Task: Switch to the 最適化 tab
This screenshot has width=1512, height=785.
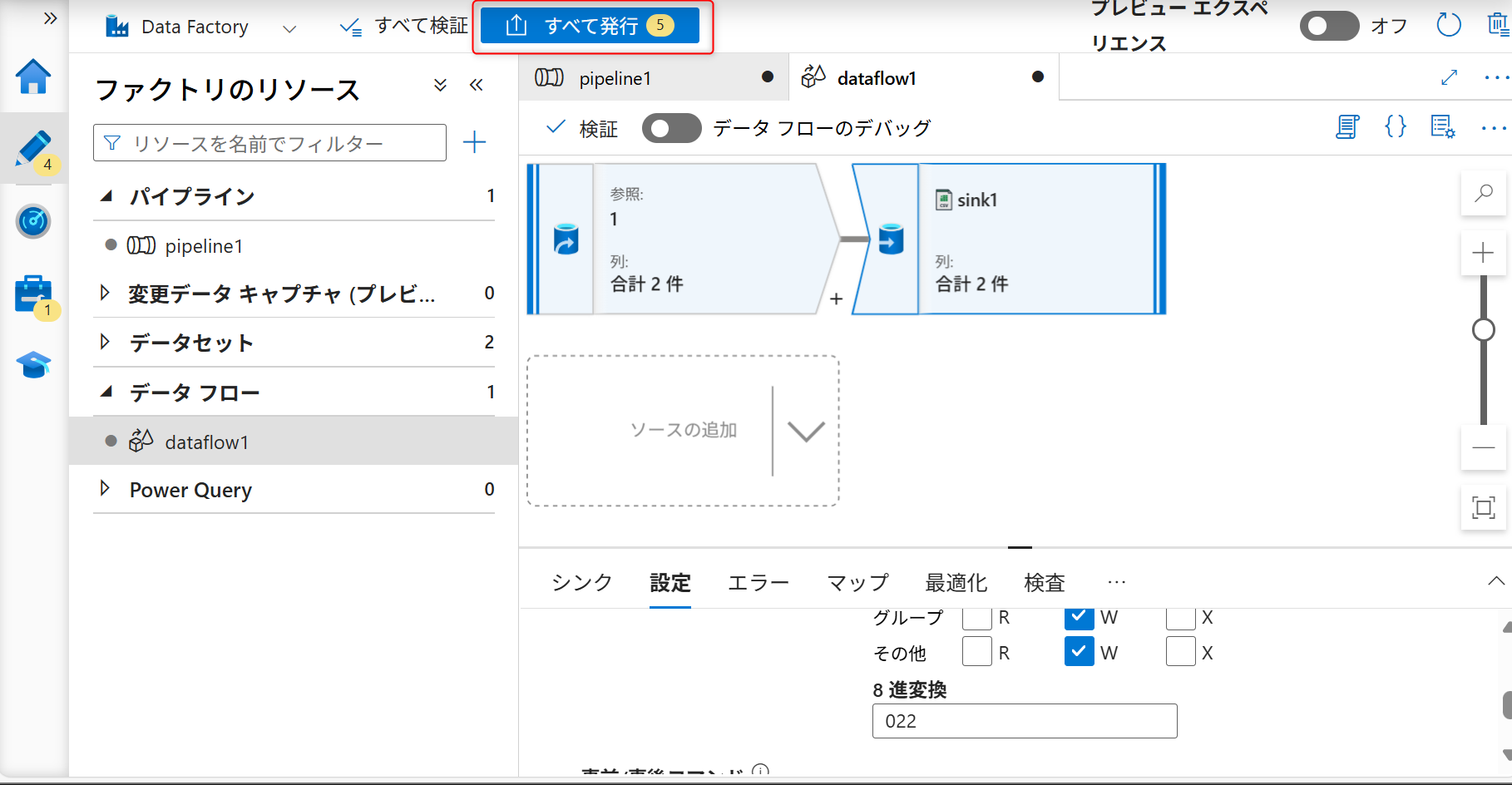Action: [x=955, y=582]
